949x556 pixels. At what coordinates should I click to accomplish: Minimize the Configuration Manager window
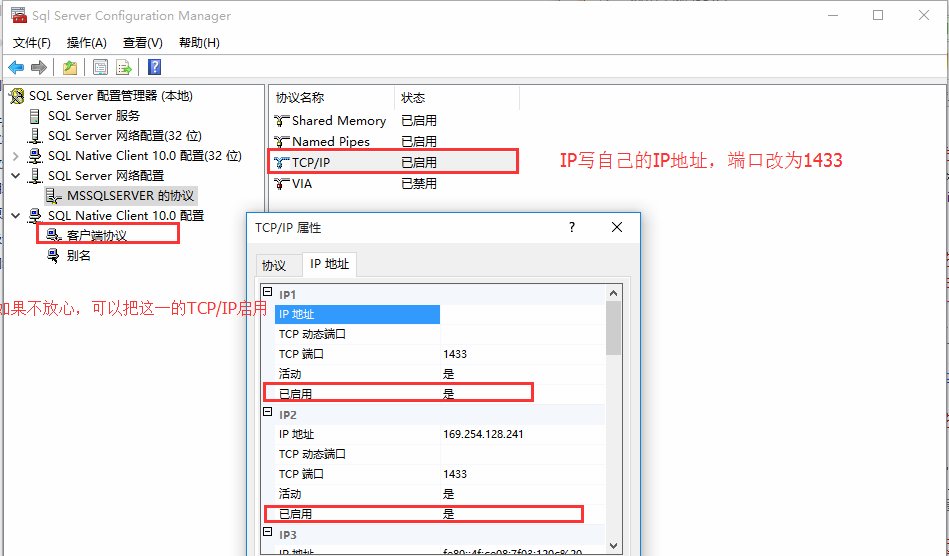[833, 15]
